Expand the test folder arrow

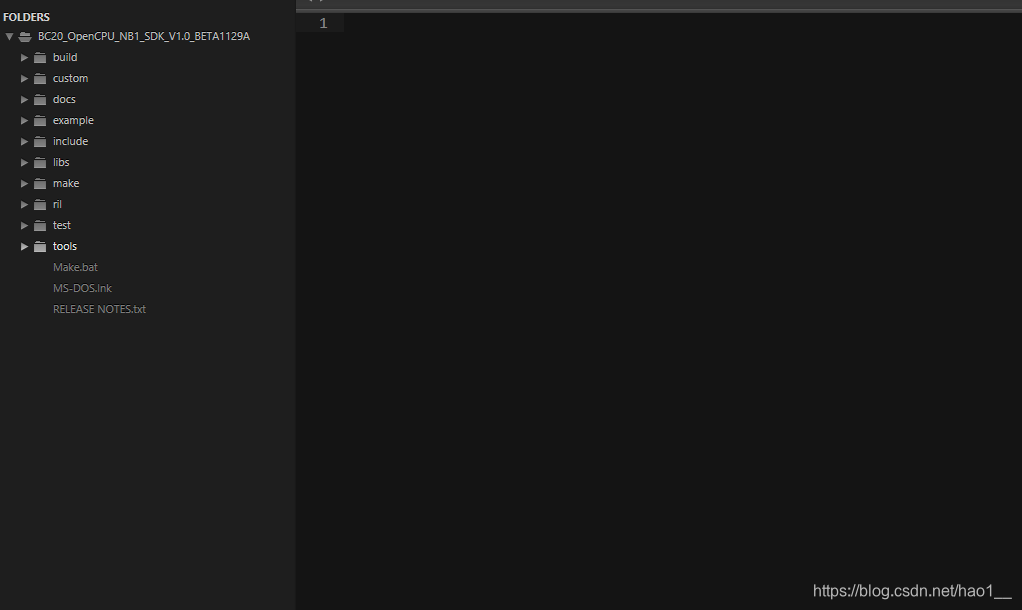tap(24, 225)
